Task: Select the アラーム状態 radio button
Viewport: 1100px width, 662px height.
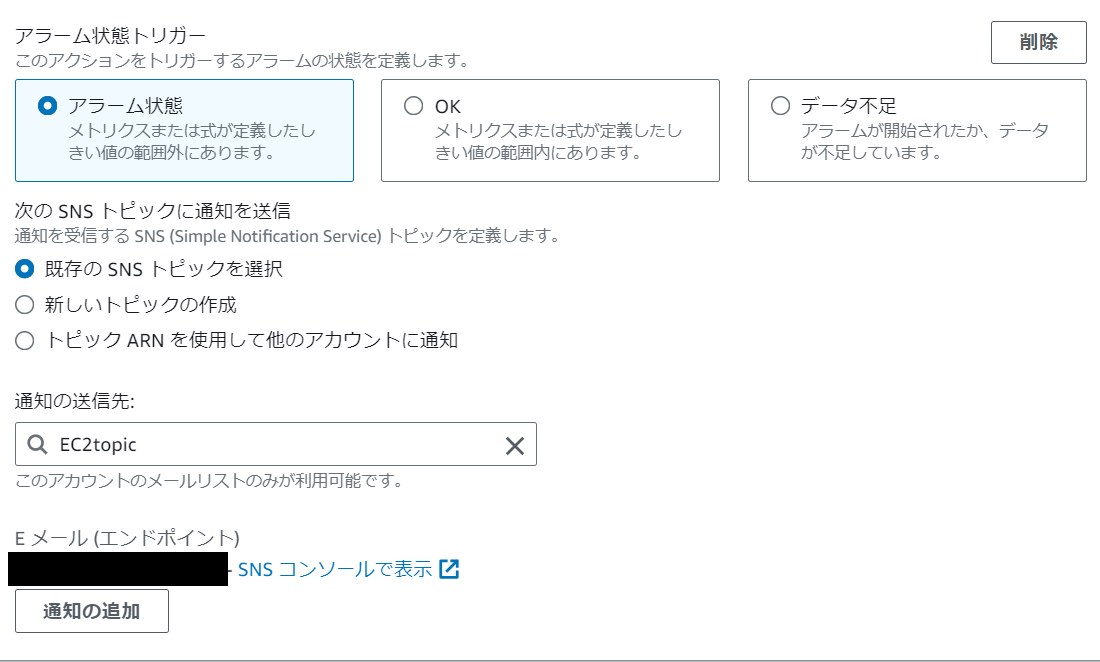Action: coord(47,106)
